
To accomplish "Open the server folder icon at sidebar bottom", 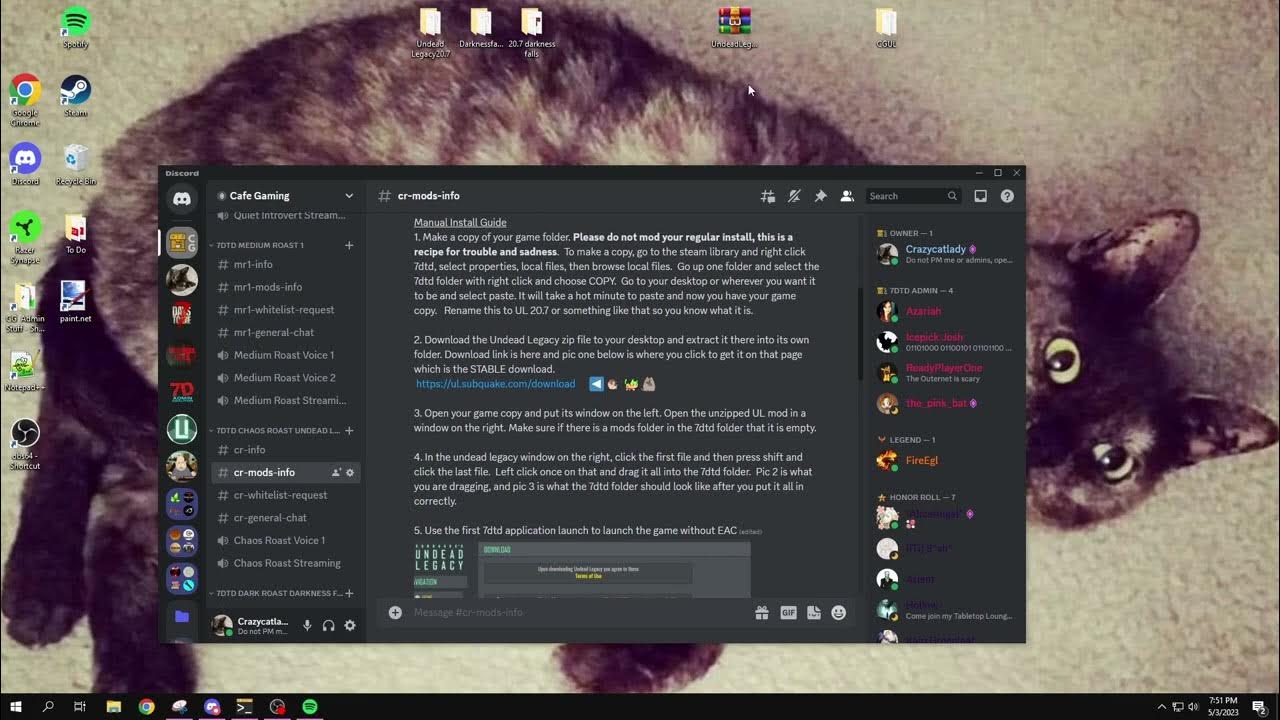I will [x=182, y=617].
